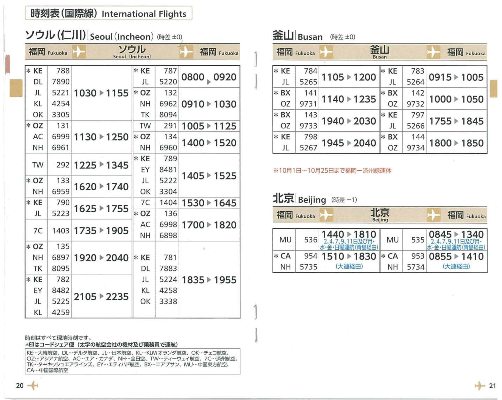Click the 1030 ▸ 1155 Seoul departure time

point(101,93)
